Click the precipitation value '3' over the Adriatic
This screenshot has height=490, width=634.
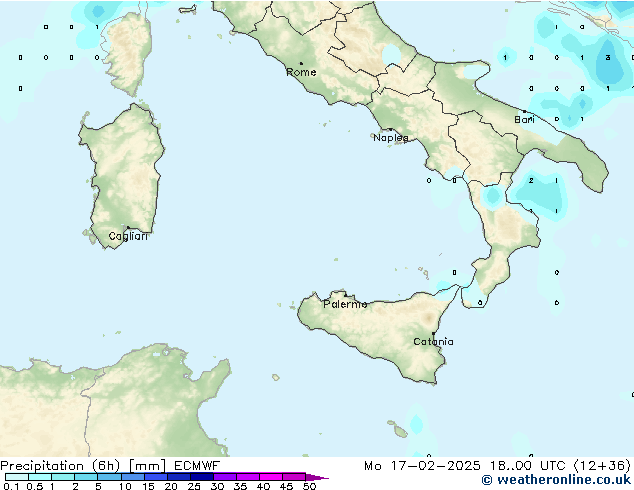click(x=608, y=58)
